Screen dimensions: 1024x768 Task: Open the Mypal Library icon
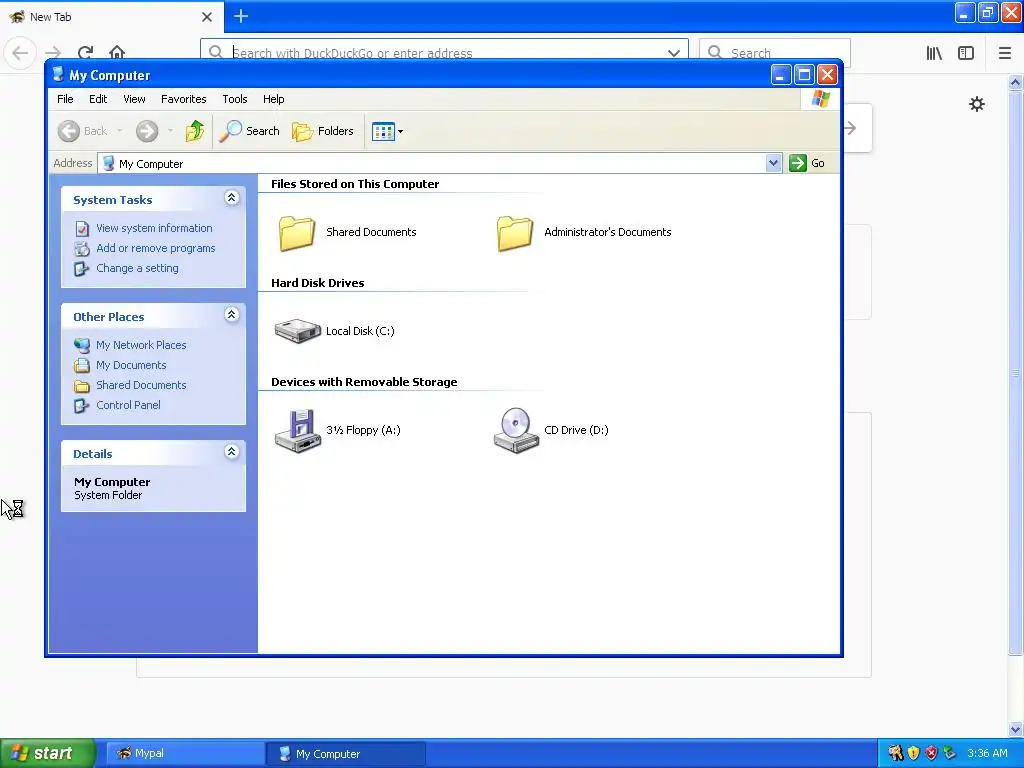[x=934, y=53]
